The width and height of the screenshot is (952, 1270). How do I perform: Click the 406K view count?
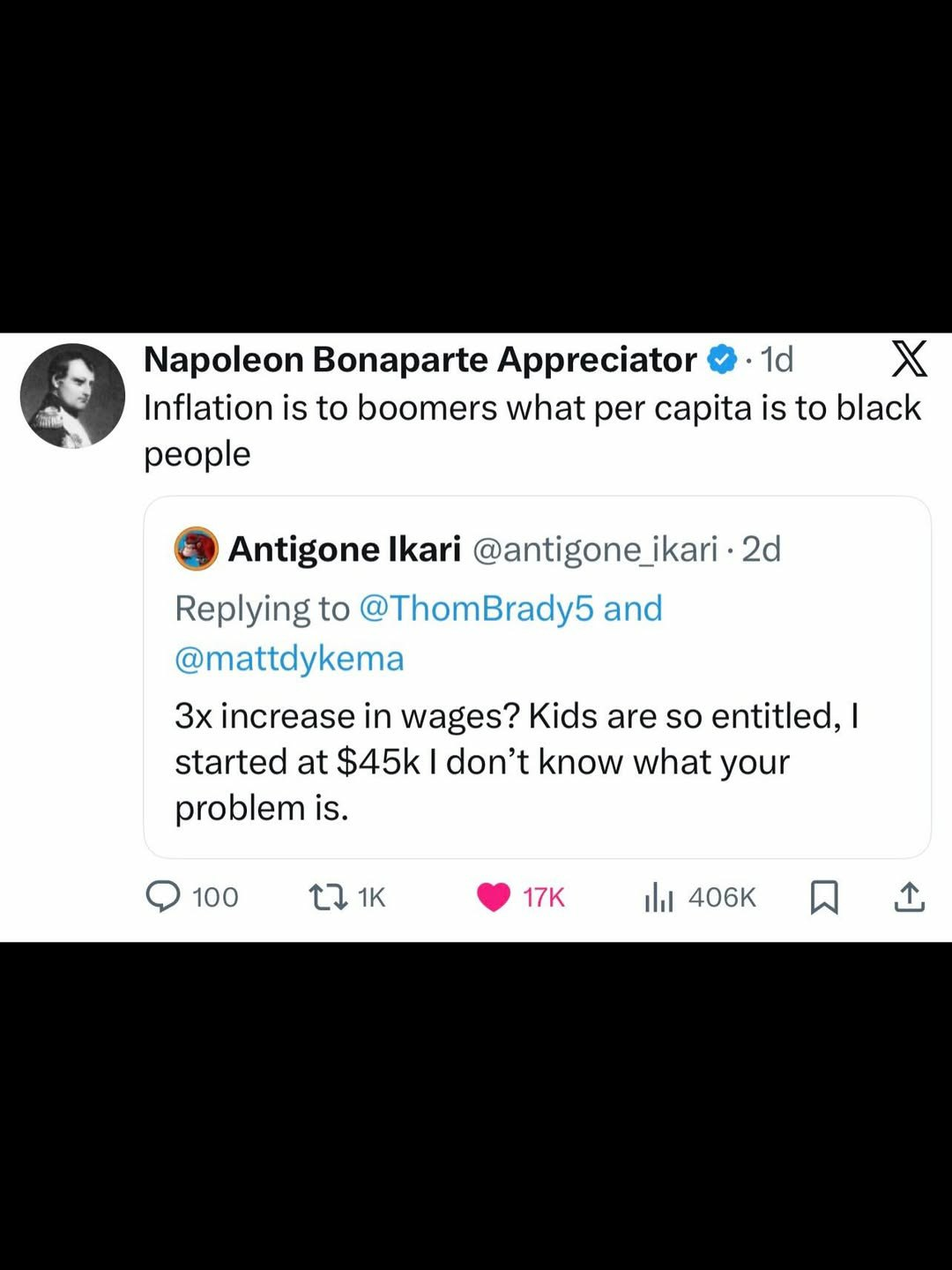coord(722,897)
